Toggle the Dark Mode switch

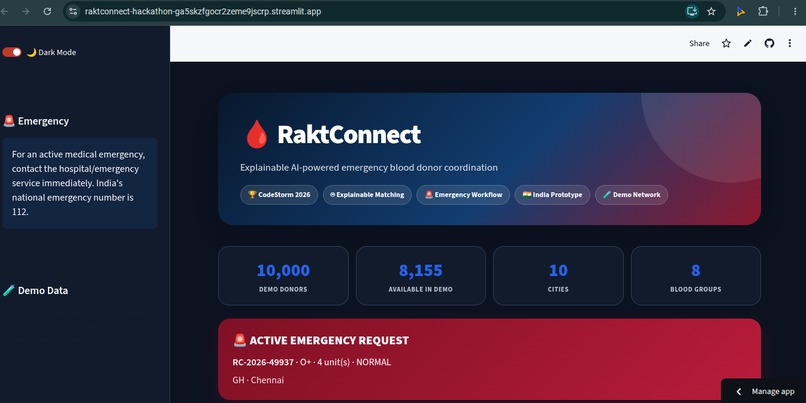[x=12, y=52]
